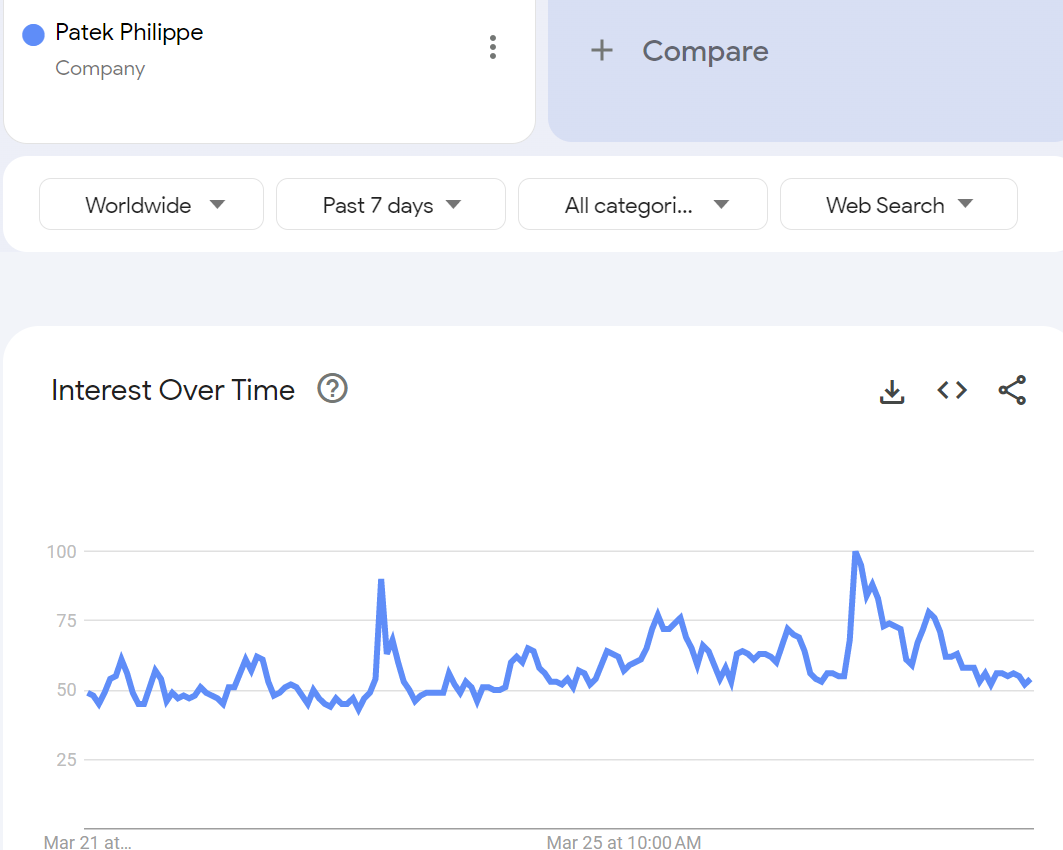Download the chart data as CSV
Screen dimensions: 1063x850
(892, 391)
